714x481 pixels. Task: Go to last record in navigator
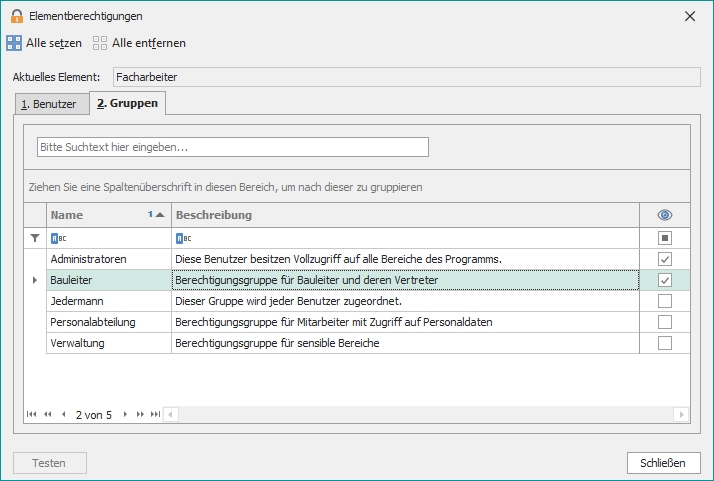pos(155,414)
